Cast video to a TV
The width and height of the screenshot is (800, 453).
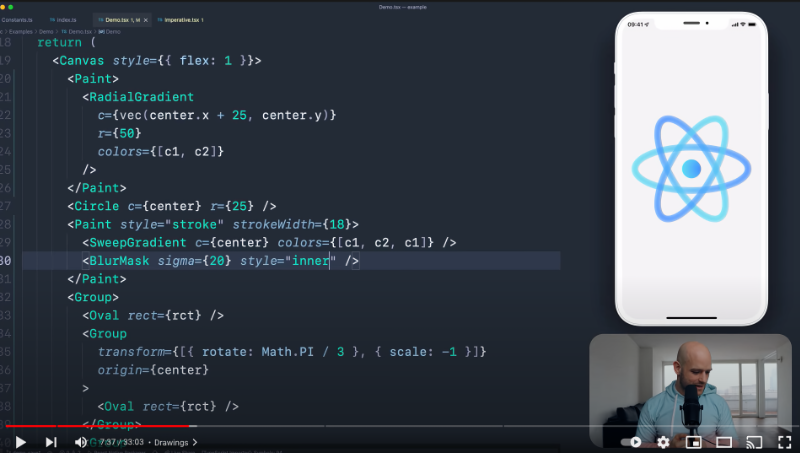click(x=754, y=442)
